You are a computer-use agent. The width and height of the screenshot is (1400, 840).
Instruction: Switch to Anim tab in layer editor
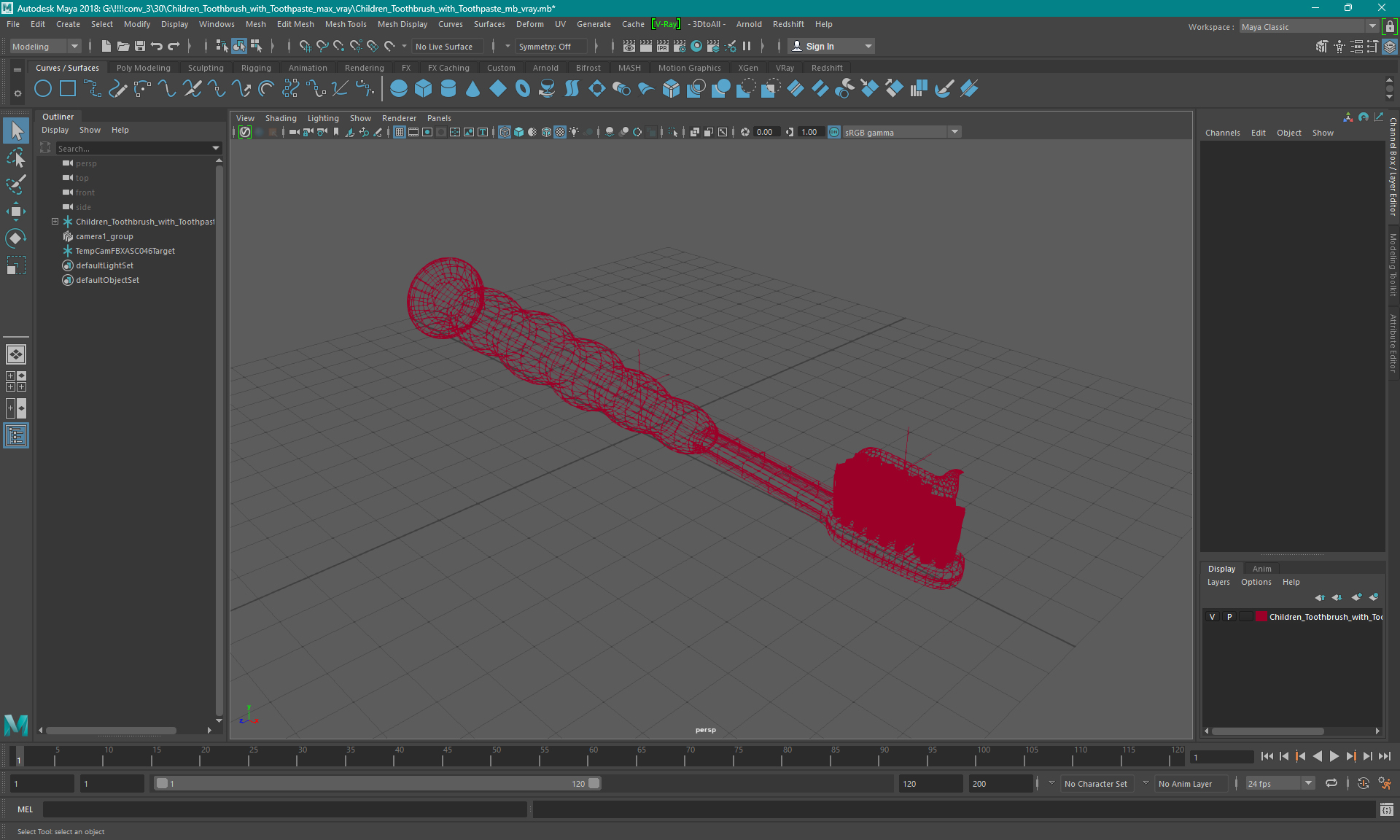[1261, 569]
